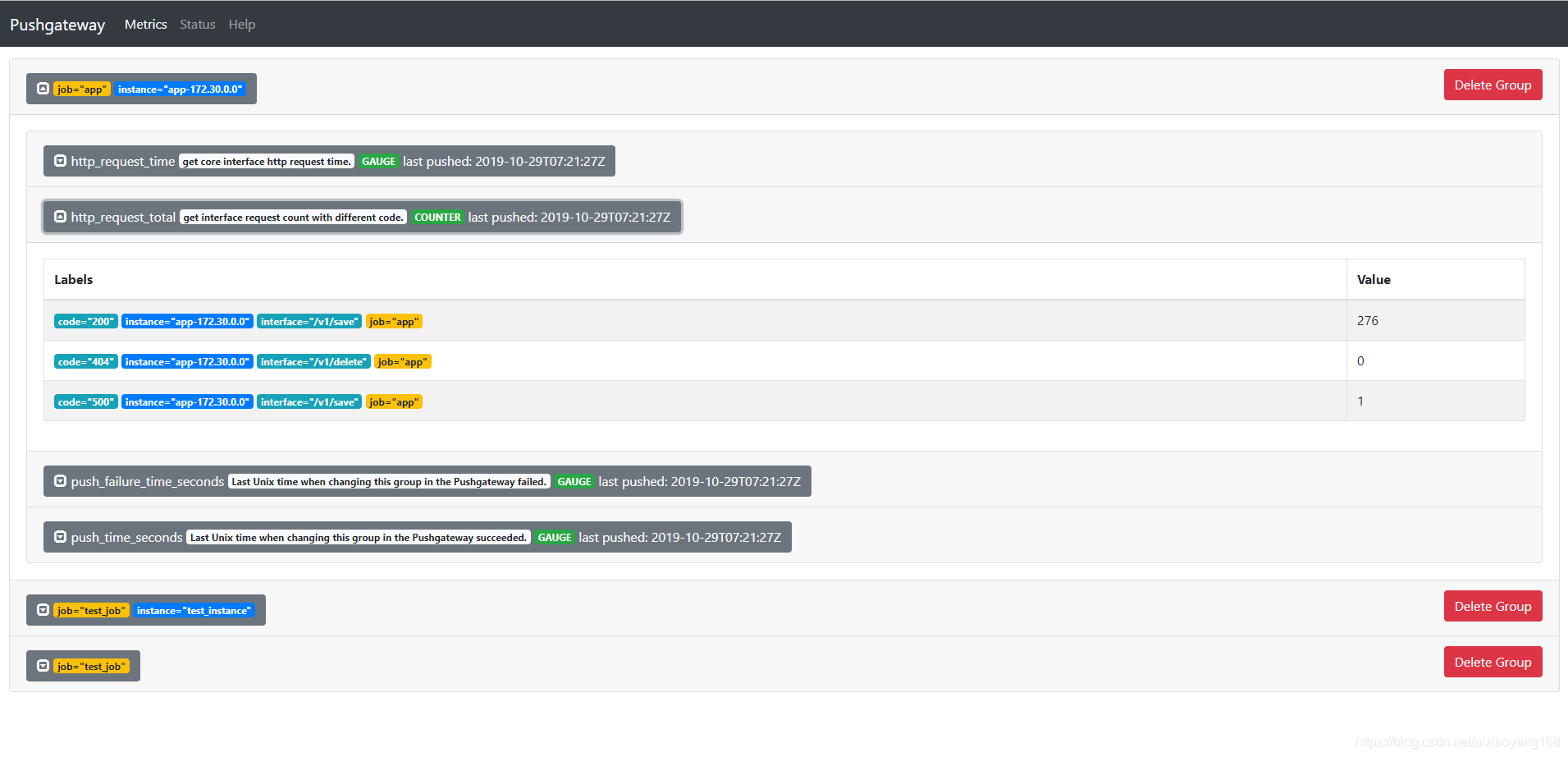Click the job="app" badge in group header
The image size is (1568, 757).
[82, 89]
